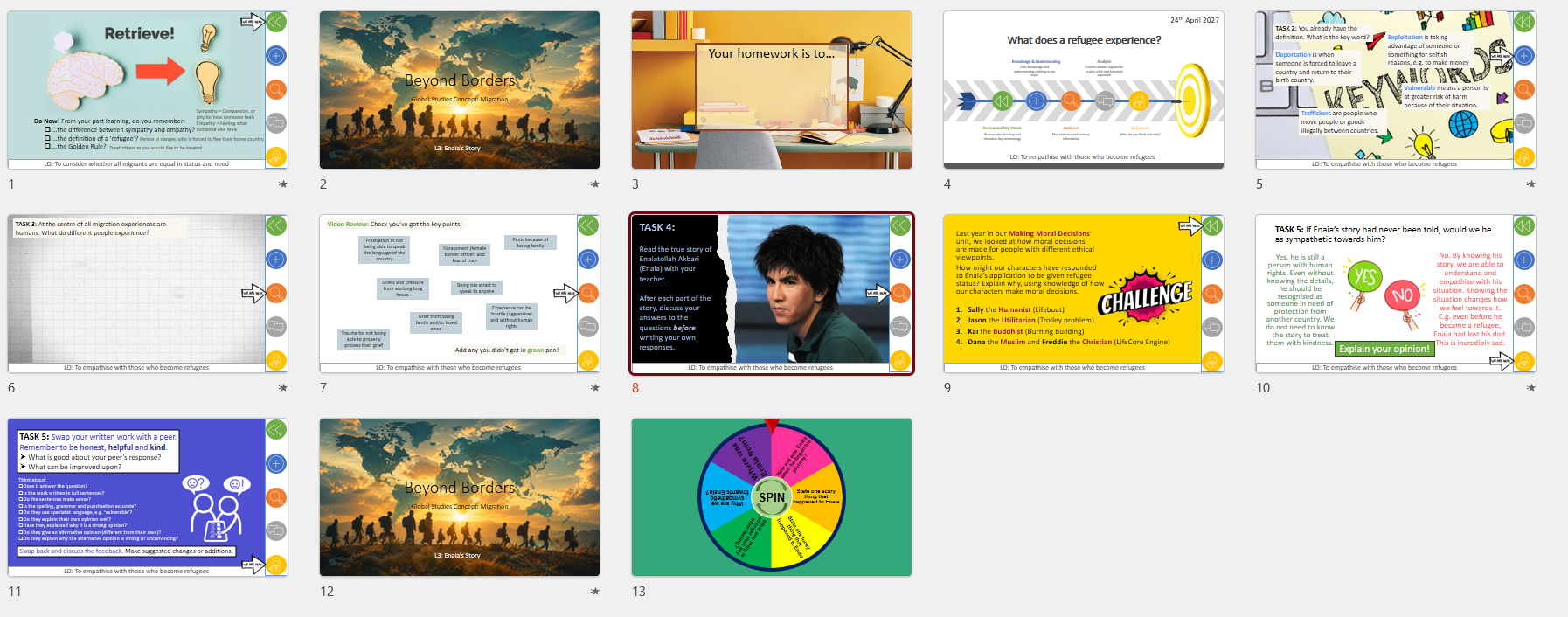
Task: Click the slide number "9" label
Action: pos(947,388)
